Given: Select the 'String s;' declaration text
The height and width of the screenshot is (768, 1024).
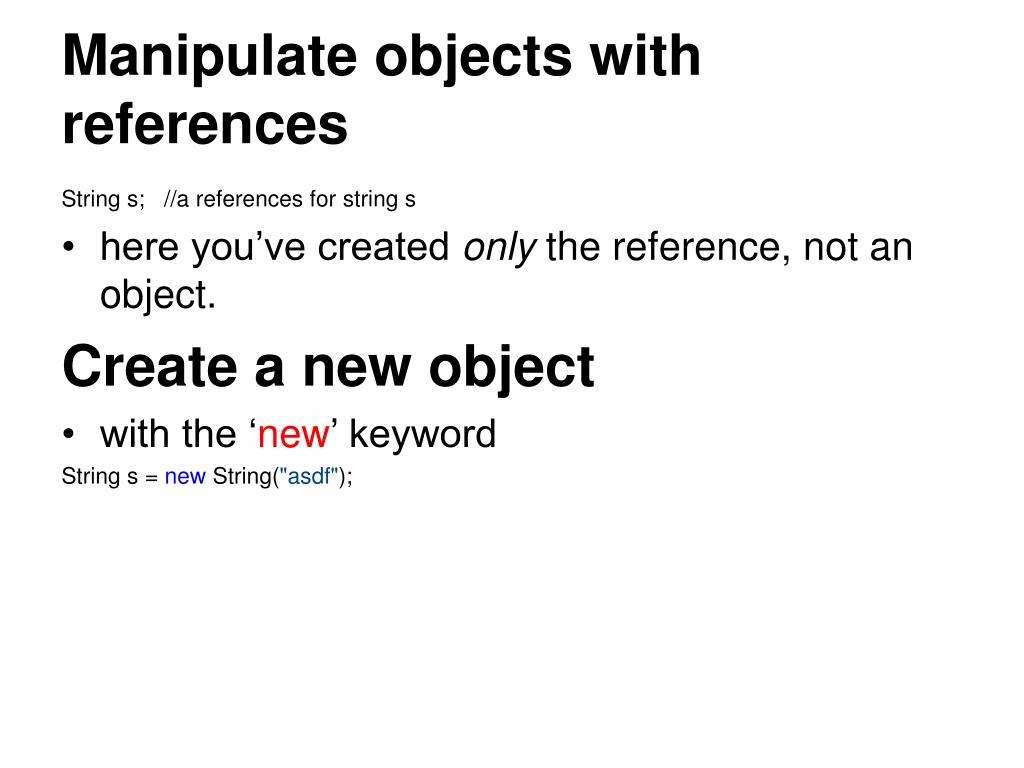Looking at the screenshot, I should (x=103, y=199).
